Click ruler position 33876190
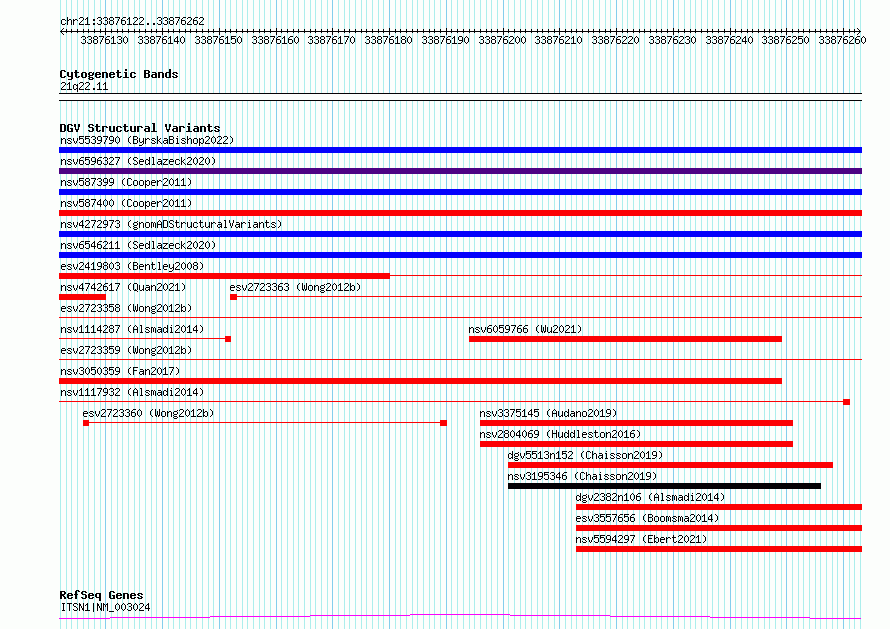 pos(445,40)
